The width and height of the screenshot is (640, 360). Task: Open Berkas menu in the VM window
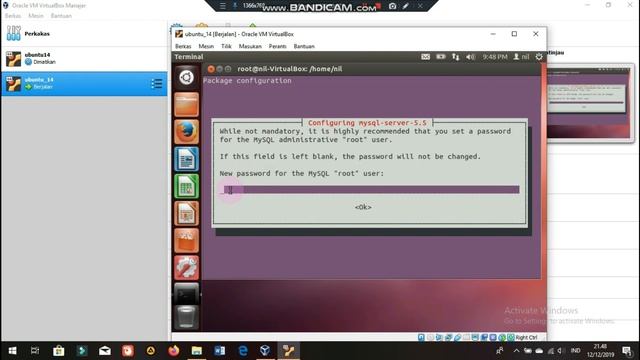183,46
